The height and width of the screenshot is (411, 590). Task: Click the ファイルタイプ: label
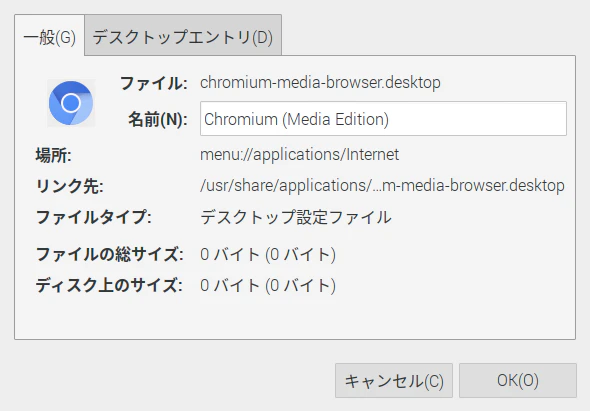[x=94, y=217]
